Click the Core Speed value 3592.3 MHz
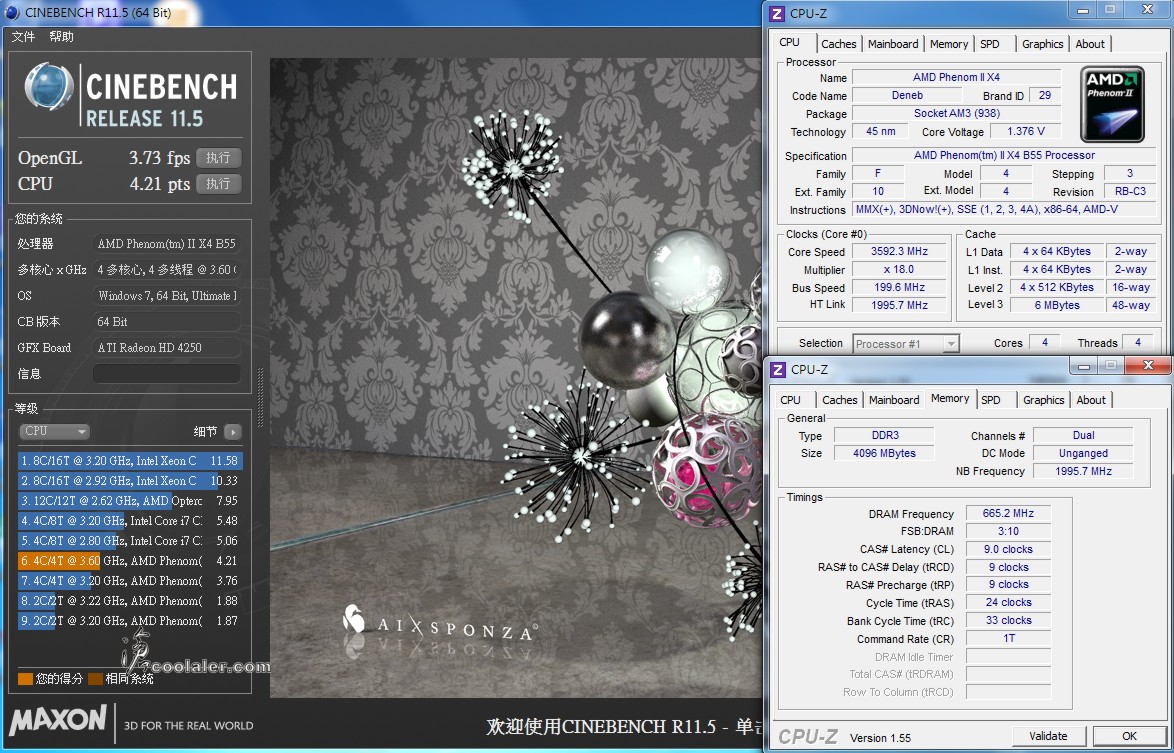 click(899, 251)
